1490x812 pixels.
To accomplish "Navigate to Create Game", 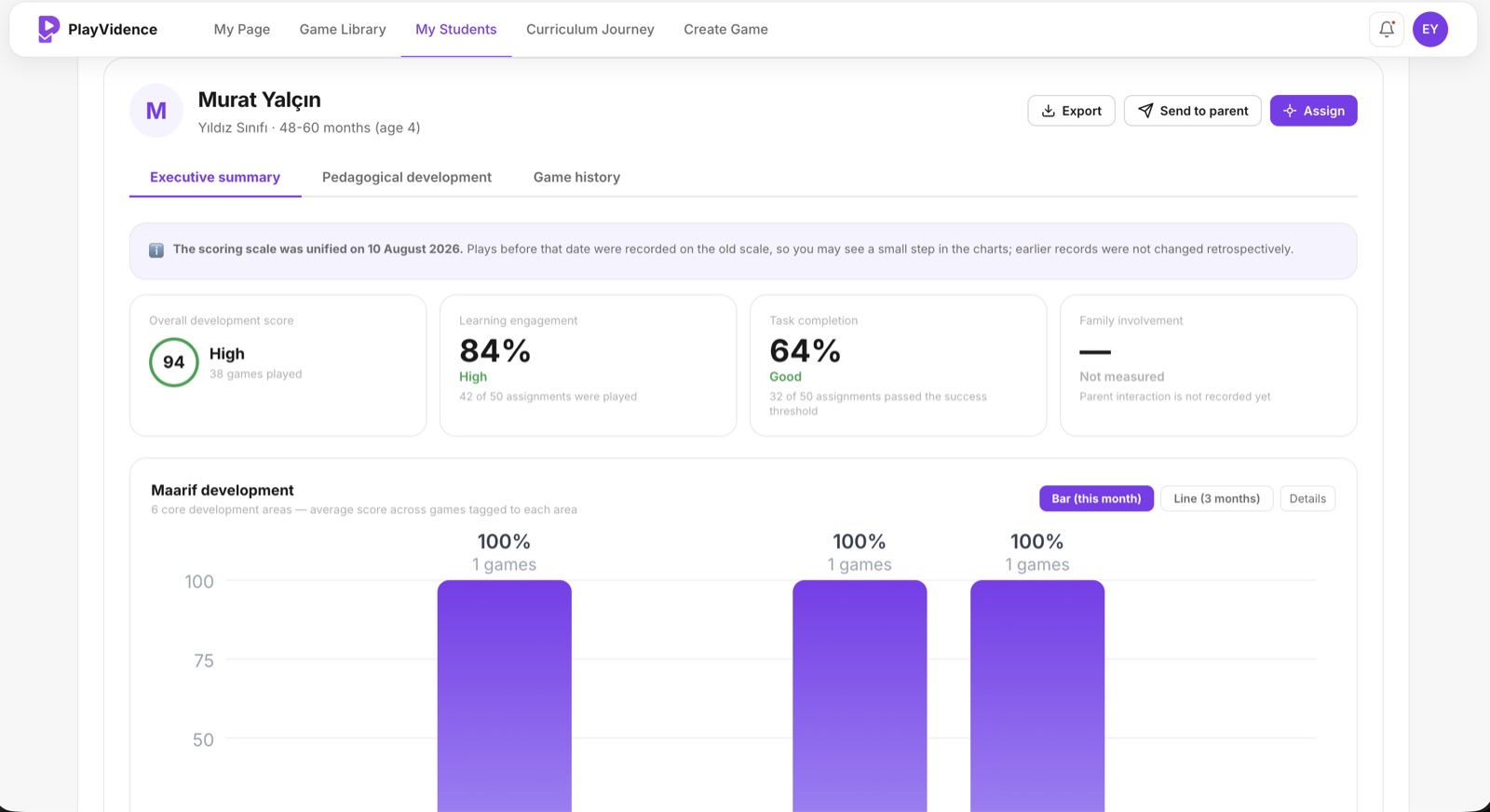I will click(x=726, y=29).
